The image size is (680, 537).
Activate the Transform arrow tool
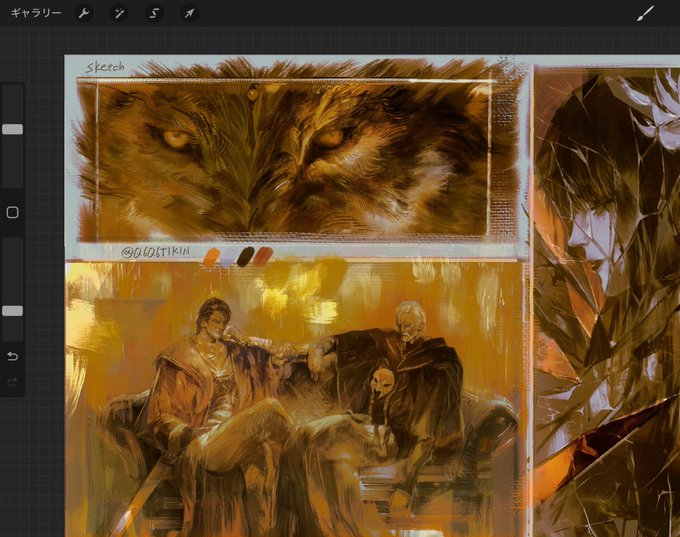pos(190,13)
